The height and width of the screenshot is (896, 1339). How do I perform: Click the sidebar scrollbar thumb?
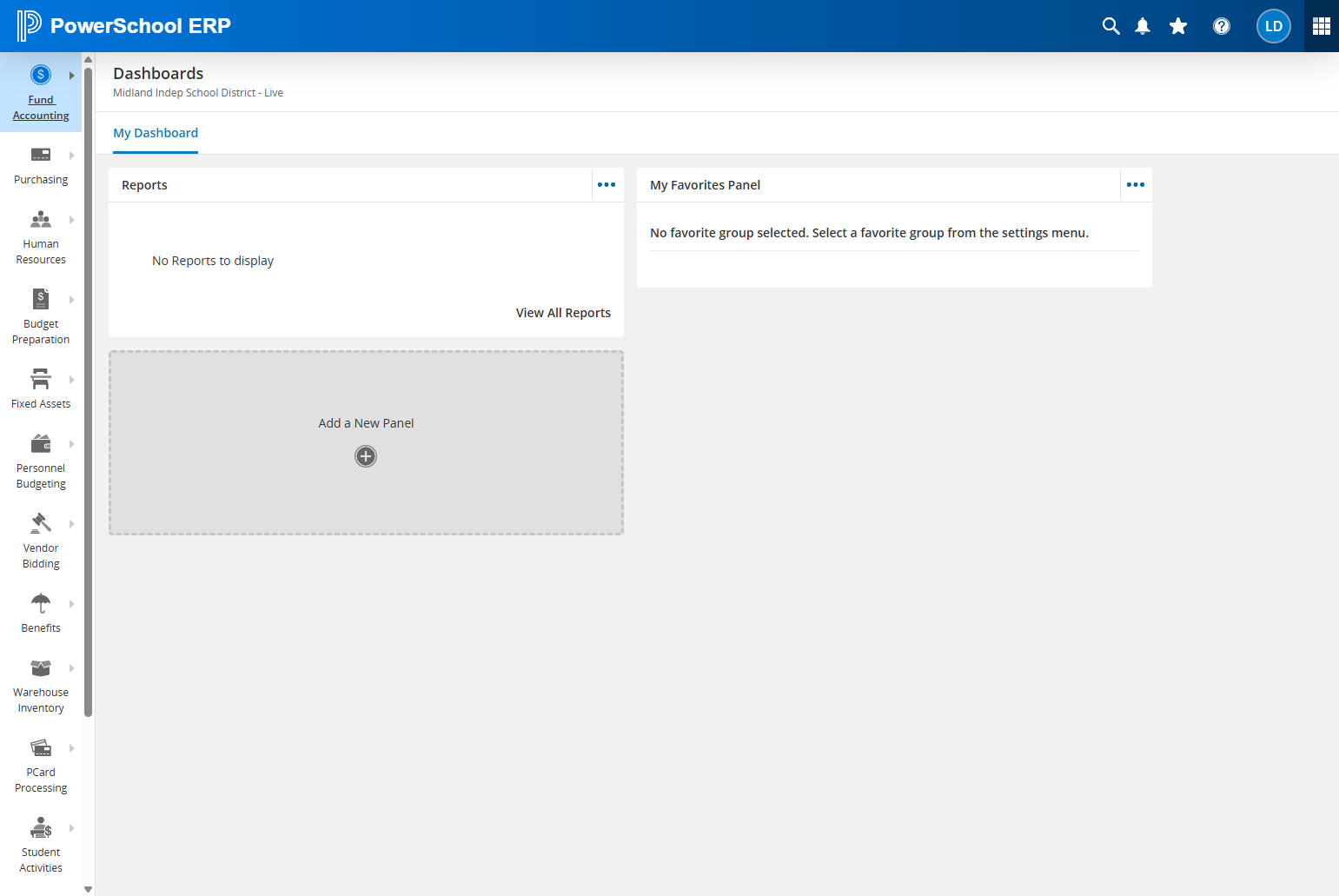88,392
